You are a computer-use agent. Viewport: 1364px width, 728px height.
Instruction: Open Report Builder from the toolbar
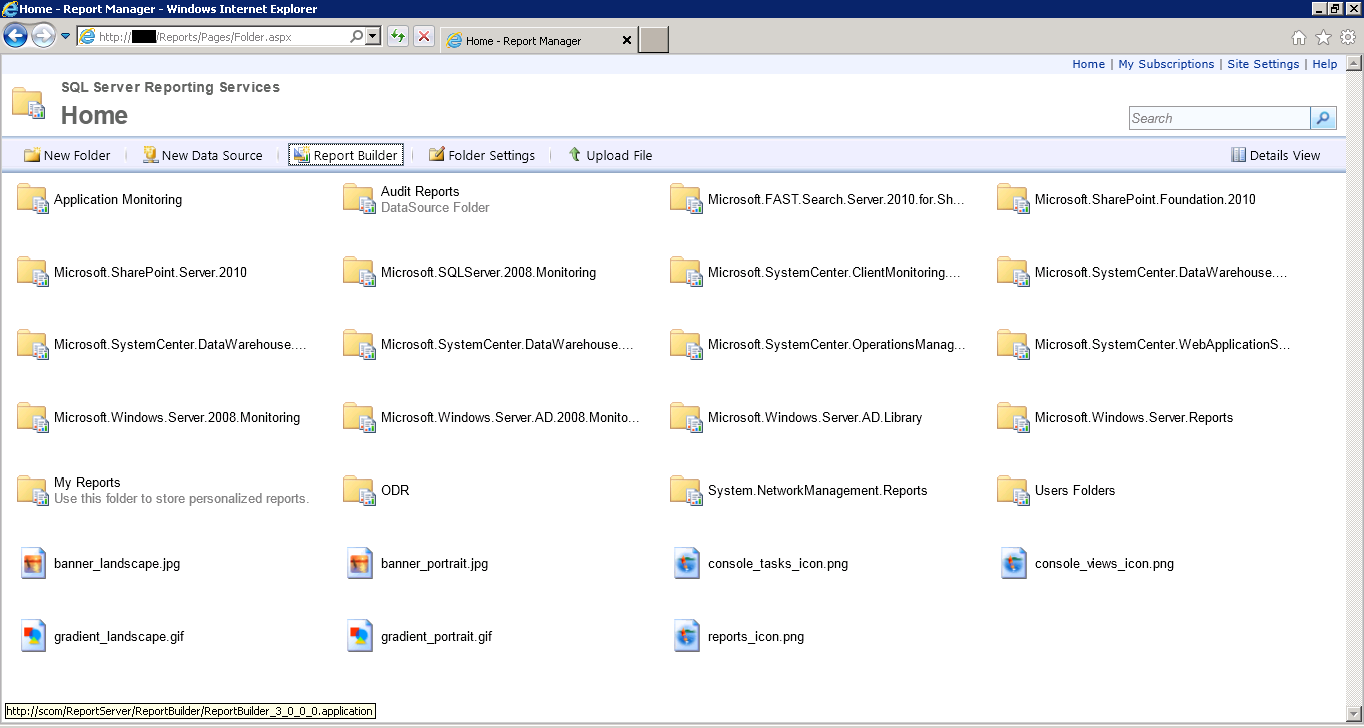tap(345, 155)
